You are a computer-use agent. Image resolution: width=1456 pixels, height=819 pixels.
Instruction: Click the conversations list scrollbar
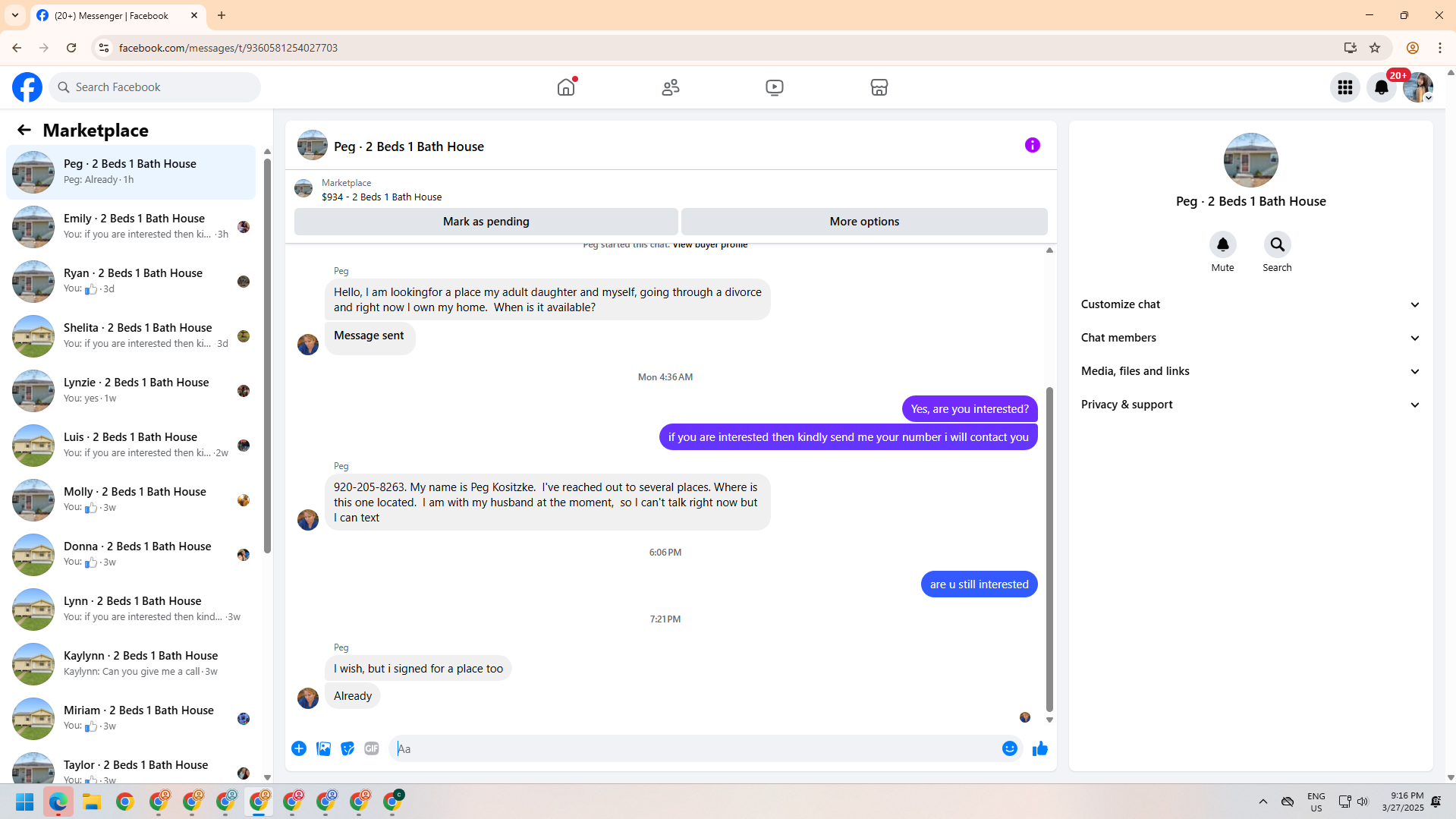[x=267, y=355]
